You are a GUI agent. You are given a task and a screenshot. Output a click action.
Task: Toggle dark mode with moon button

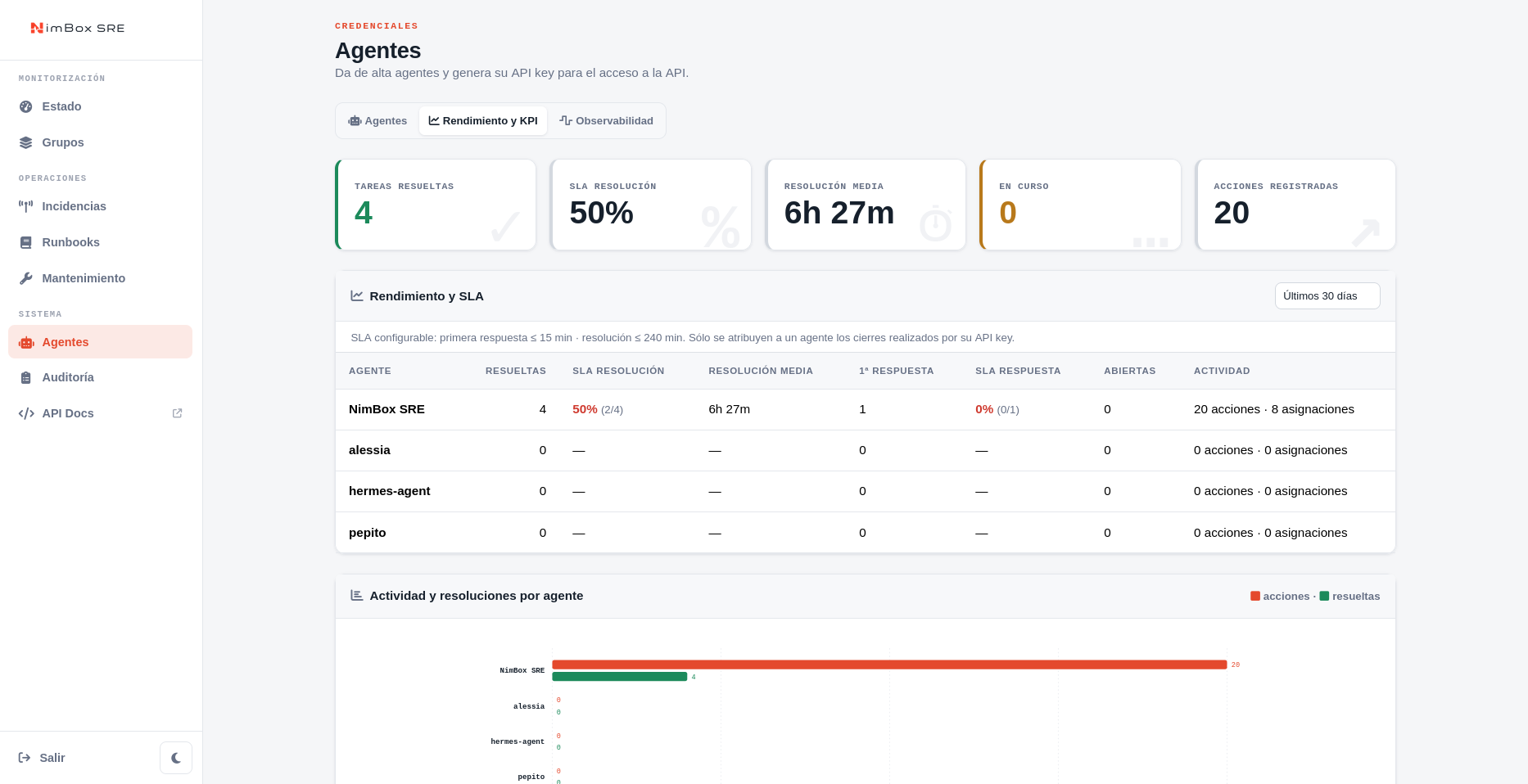click(x=176, y=758)
